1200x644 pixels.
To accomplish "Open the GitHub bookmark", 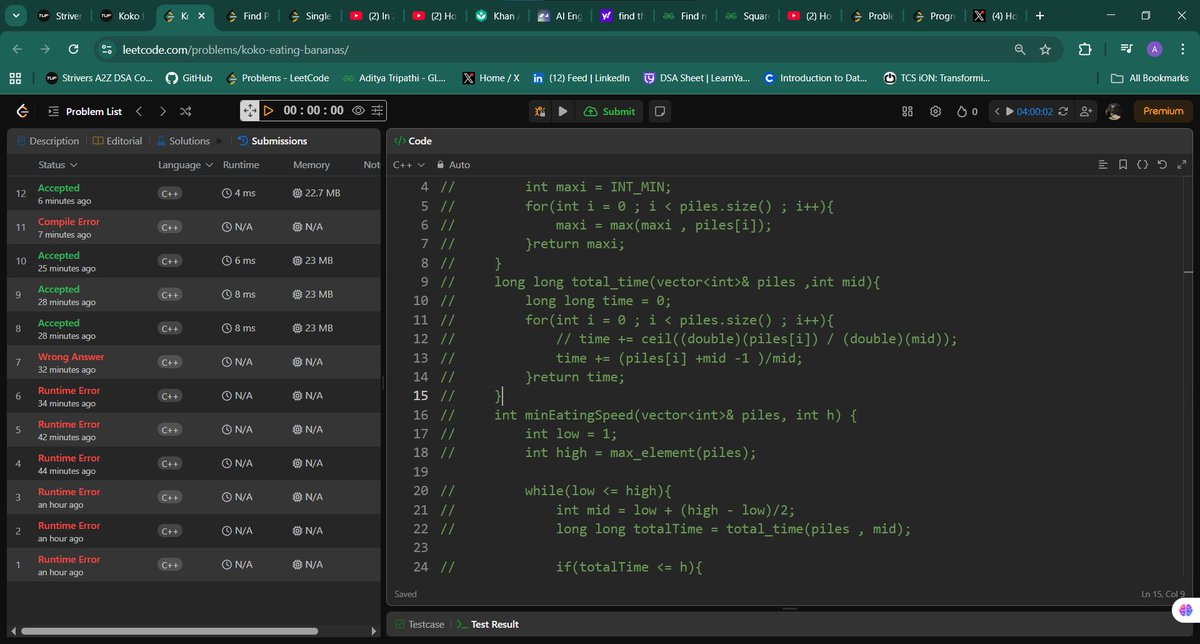I will click(188, 78).
